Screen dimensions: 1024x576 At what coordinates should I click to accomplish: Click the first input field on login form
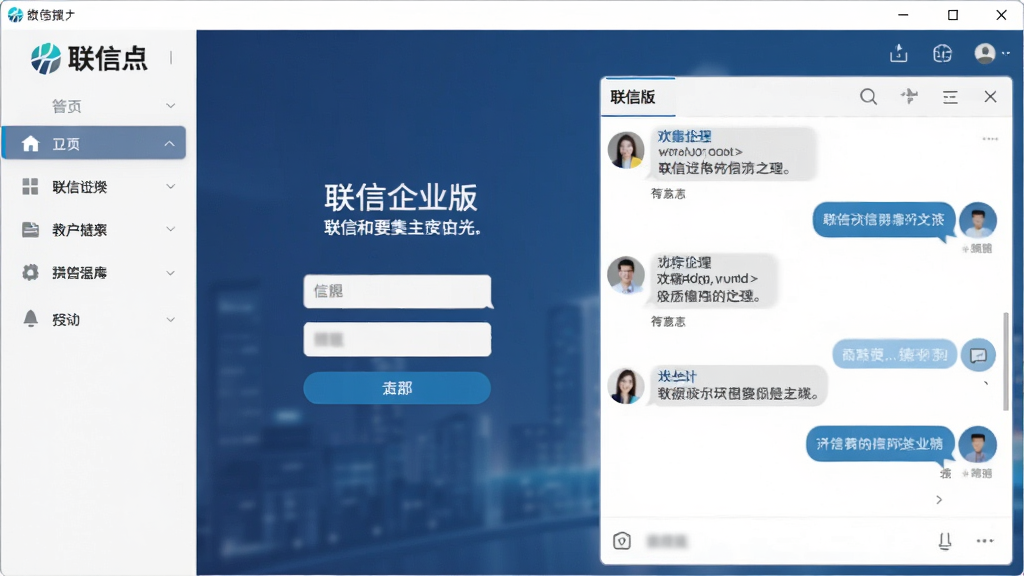click(x=397, y=291)
